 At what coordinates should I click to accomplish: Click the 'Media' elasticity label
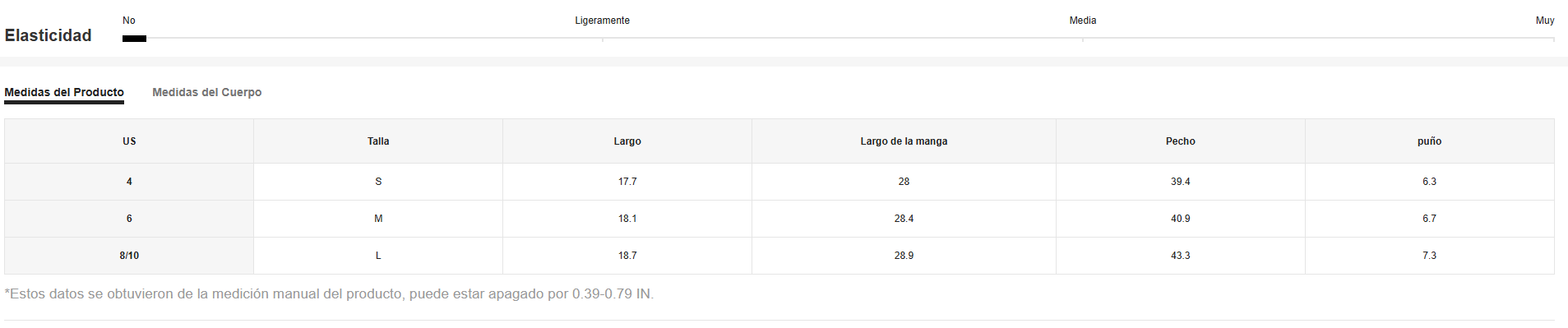click(1083, 21)
